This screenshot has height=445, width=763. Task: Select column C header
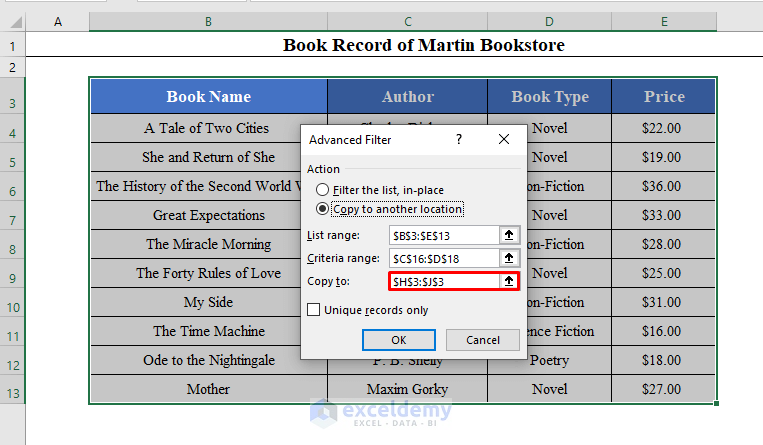pos(408,22)
